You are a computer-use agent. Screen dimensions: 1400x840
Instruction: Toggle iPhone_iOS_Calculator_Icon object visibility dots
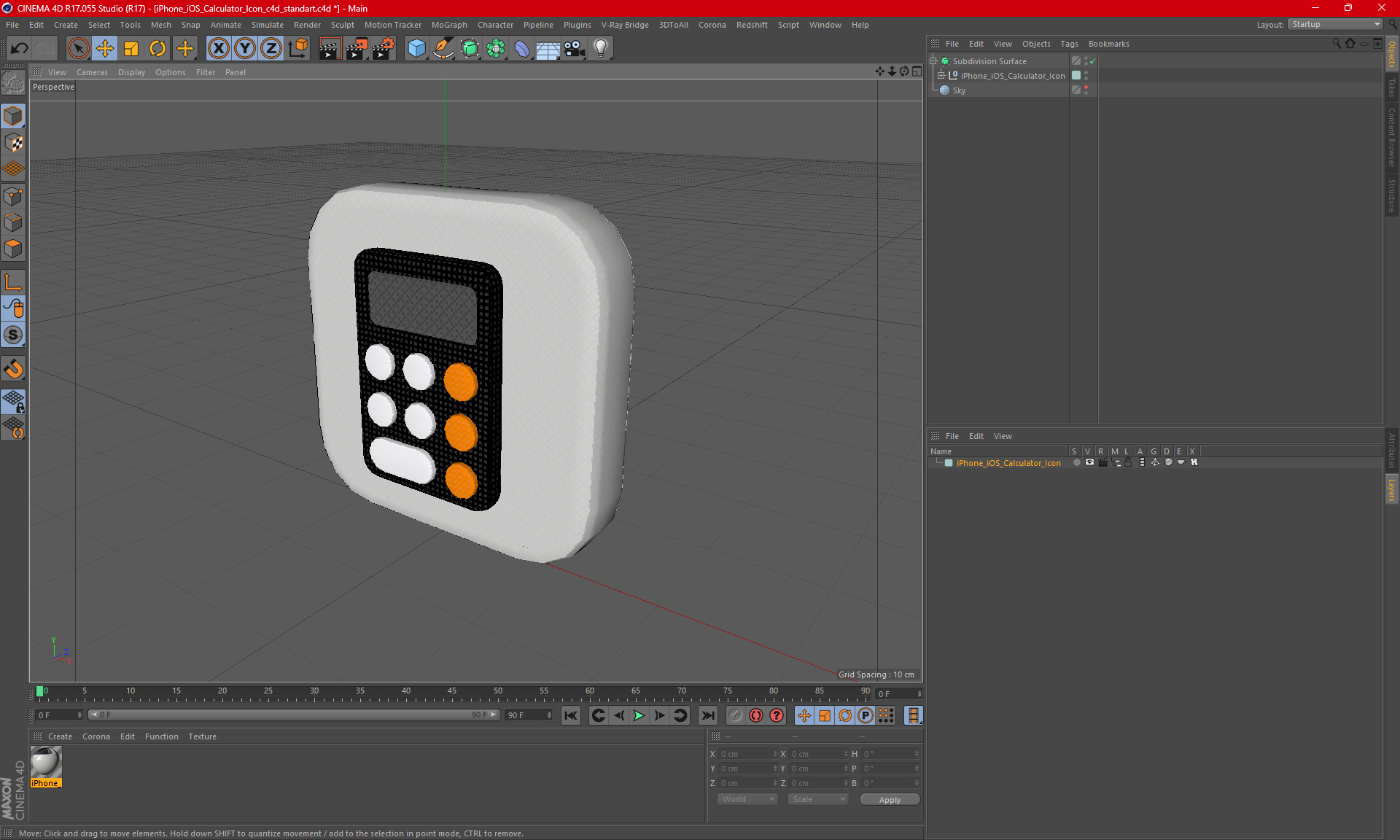1086,75
